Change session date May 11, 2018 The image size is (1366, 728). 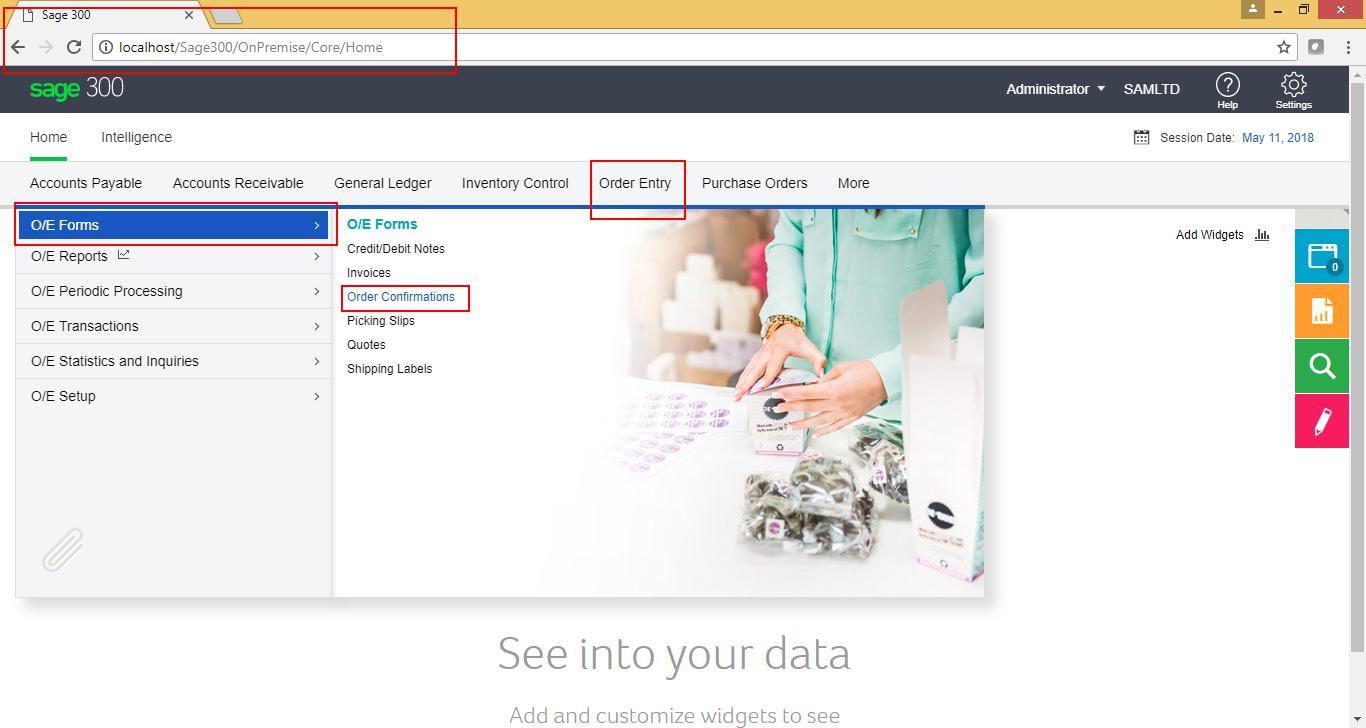[1278, 138]
